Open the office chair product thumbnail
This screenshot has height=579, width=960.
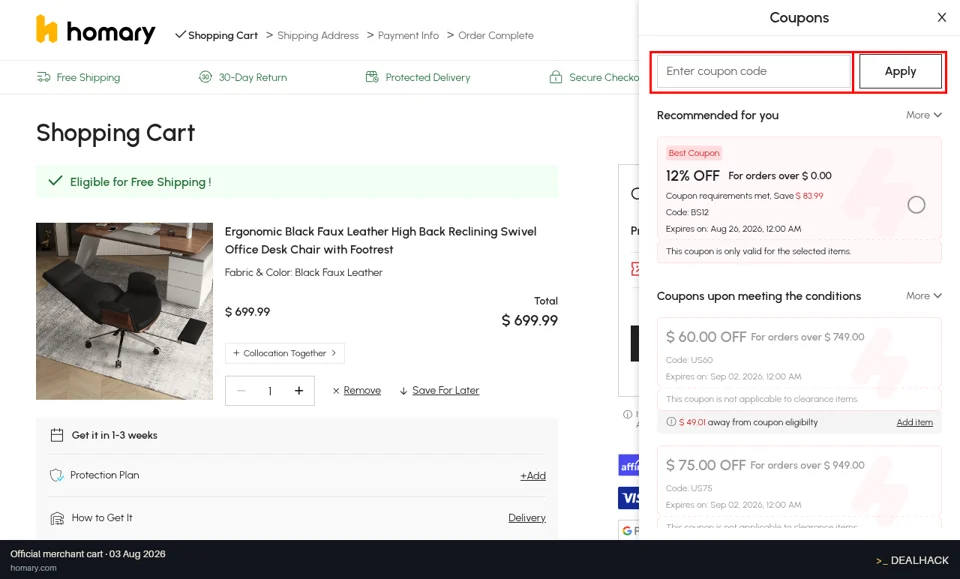(x=124, y=311)
